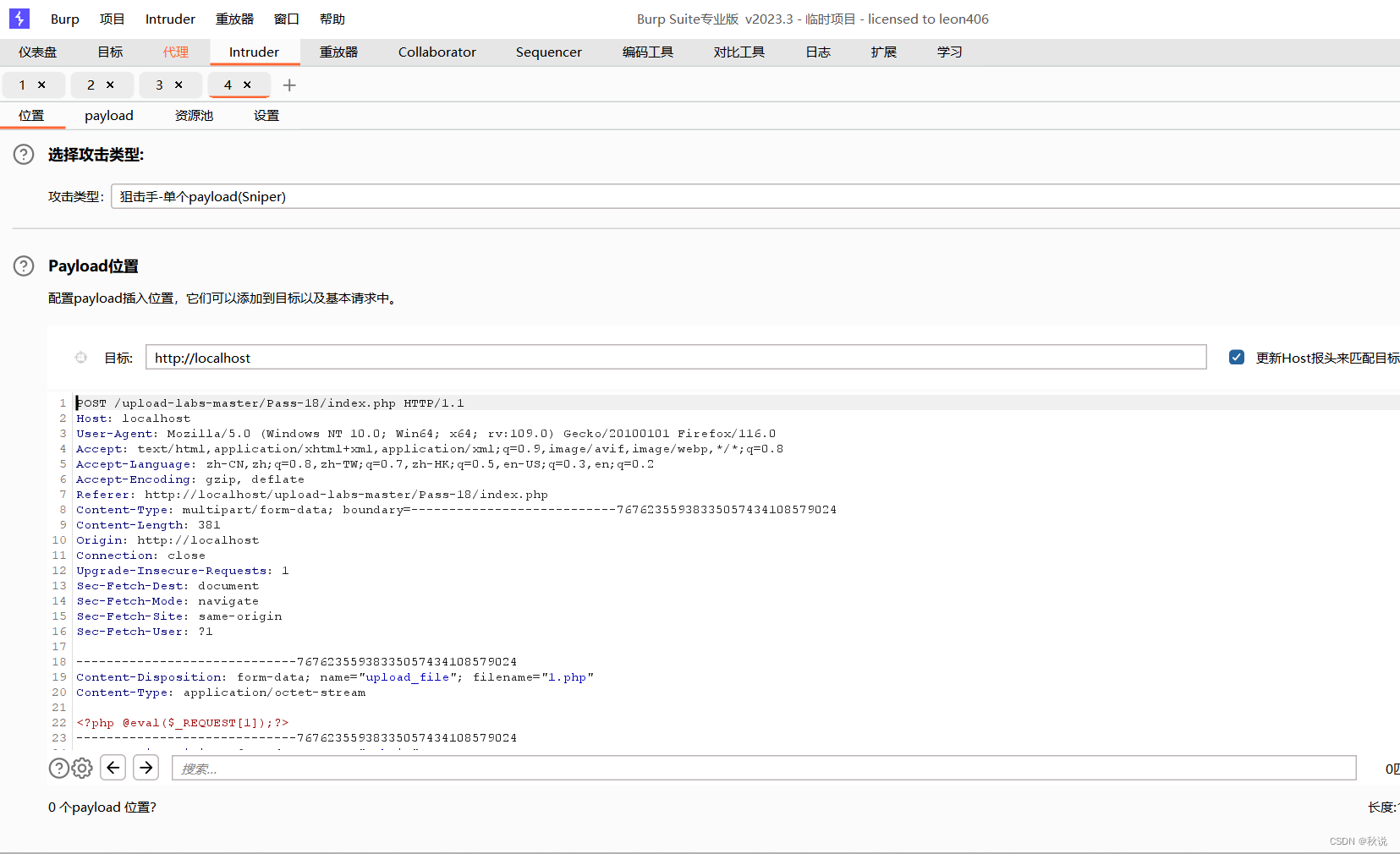Open the 帮助 menu
The width and height of the screenshot is (1400, 854).
(x=332, y=19)
